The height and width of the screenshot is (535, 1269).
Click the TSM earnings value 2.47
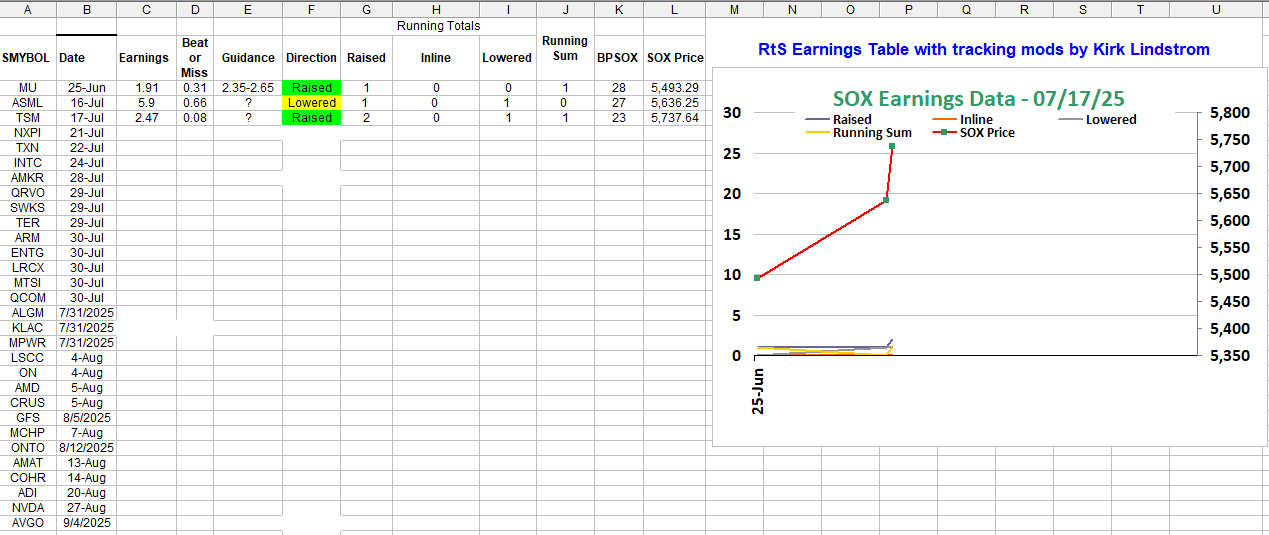click(x=144, y=118)
